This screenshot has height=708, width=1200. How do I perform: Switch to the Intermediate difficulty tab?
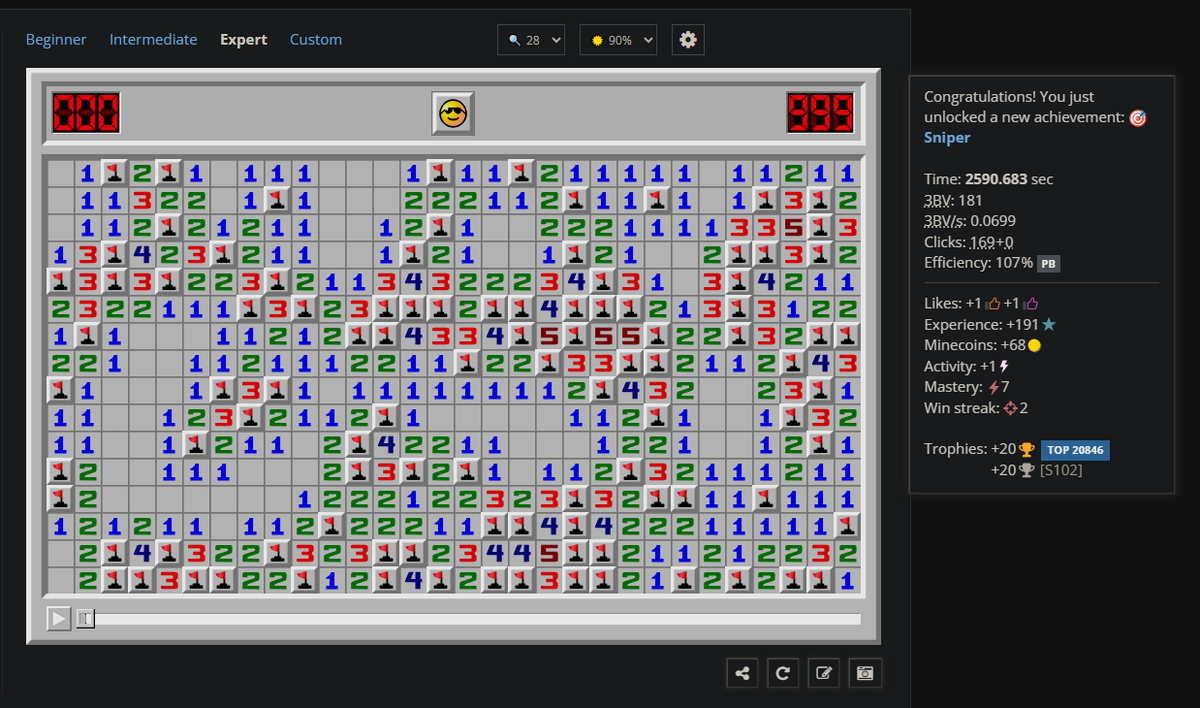153,39
